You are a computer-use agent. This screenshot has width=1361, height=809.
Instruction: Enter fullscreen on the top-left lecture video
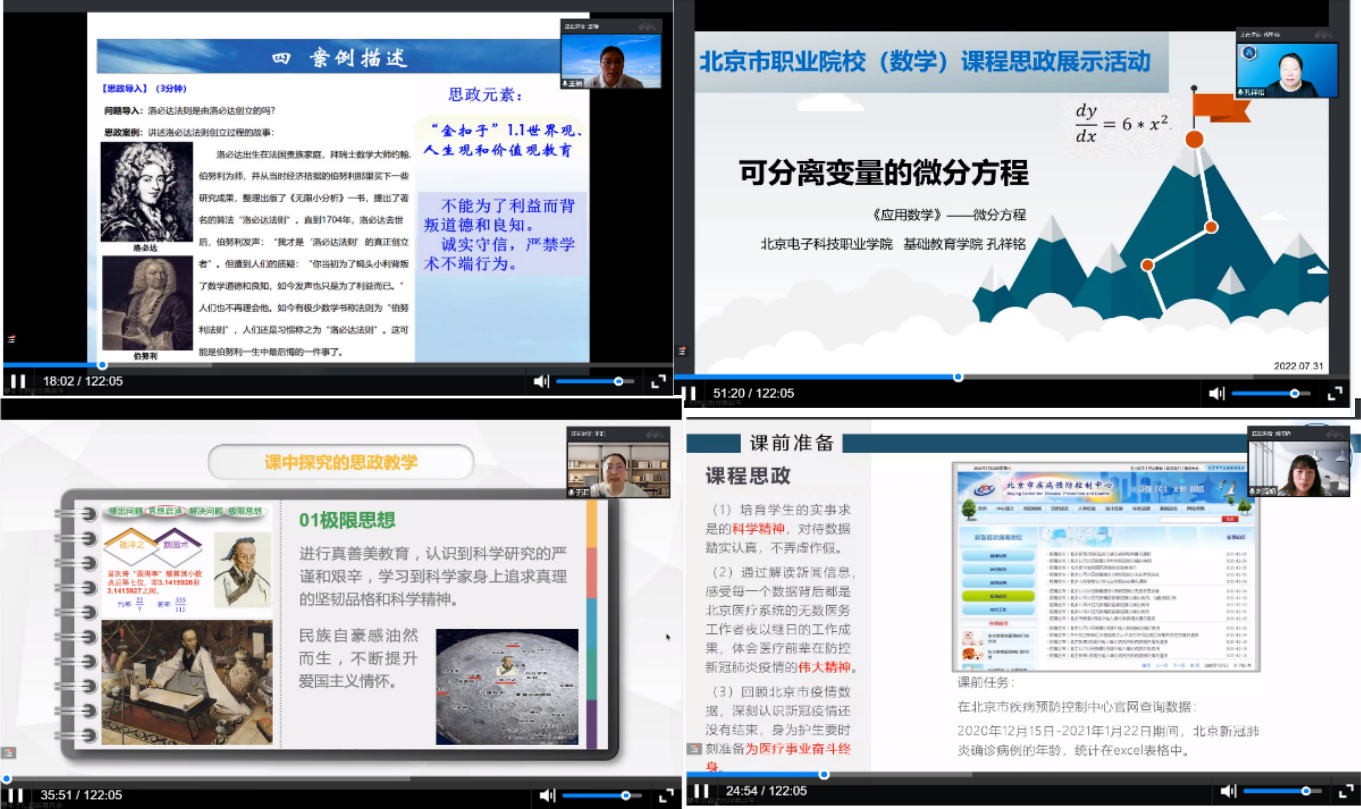(658, 381)
